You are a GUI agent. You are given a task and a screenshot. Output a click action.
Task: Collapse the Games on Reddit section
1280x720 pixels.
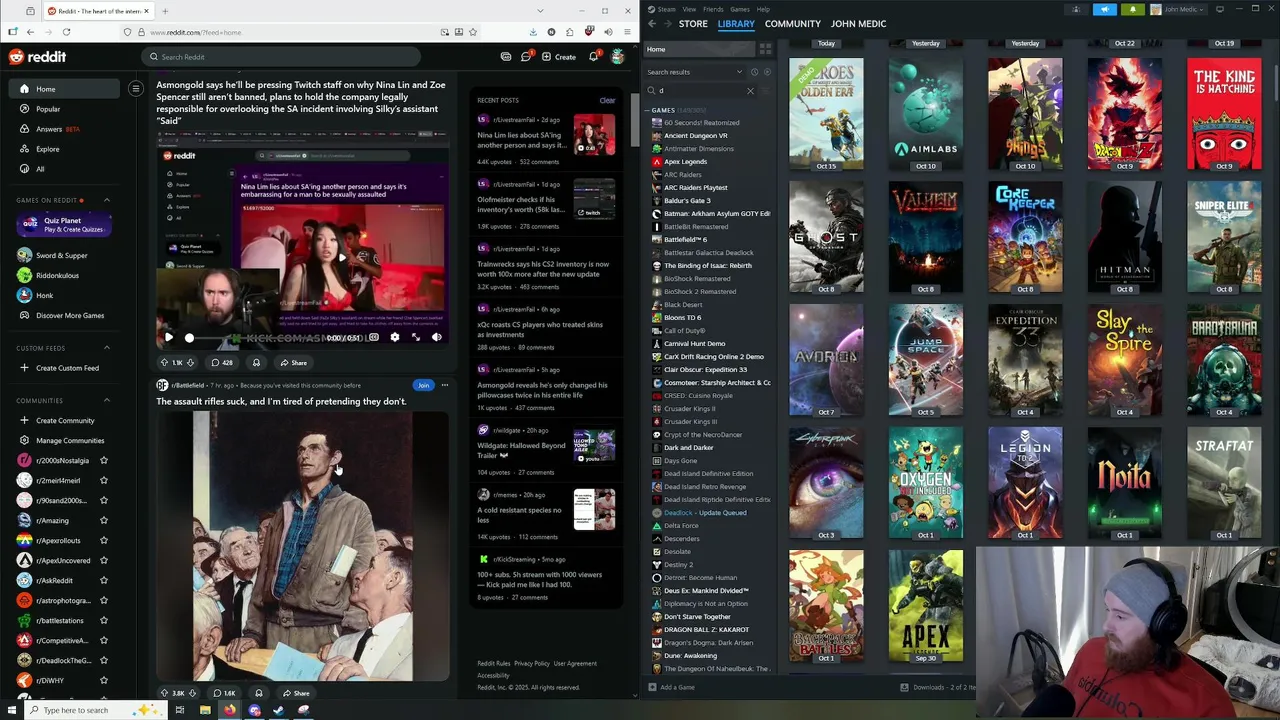coord(107,200)
